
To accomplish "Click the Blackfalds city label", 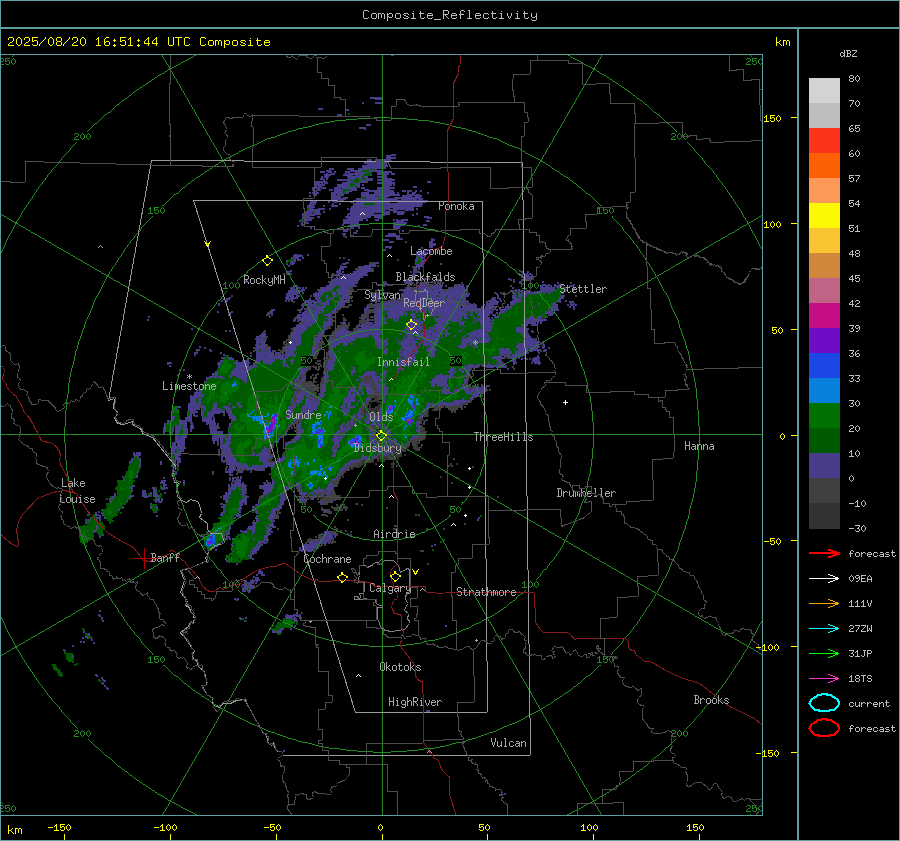I will pos(425,277).
